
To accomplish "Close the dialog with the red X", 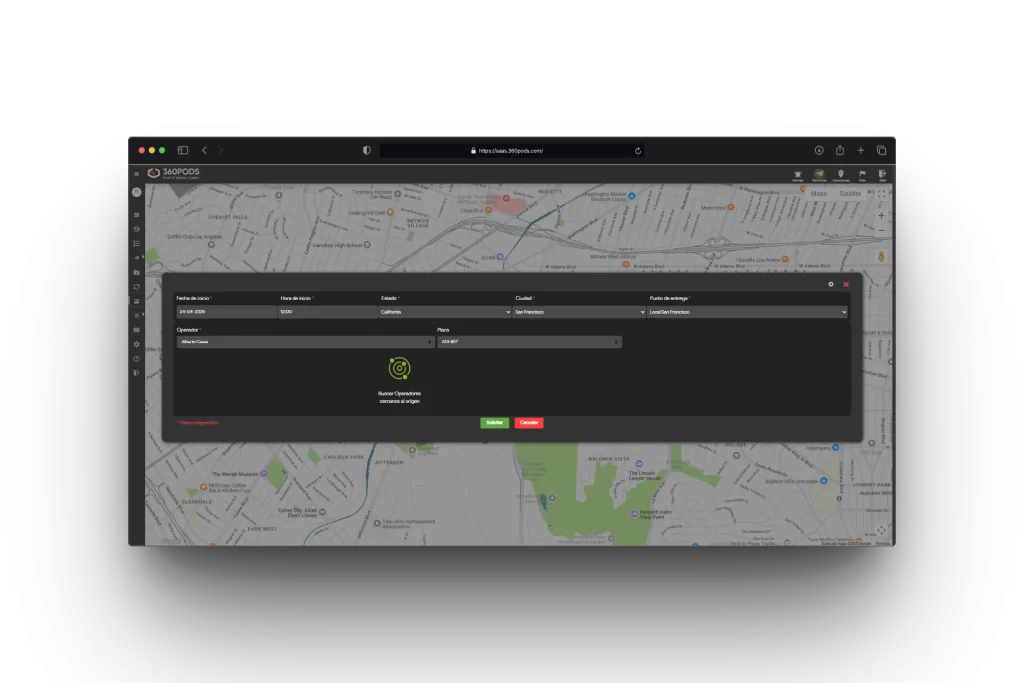I will point(846,284).
